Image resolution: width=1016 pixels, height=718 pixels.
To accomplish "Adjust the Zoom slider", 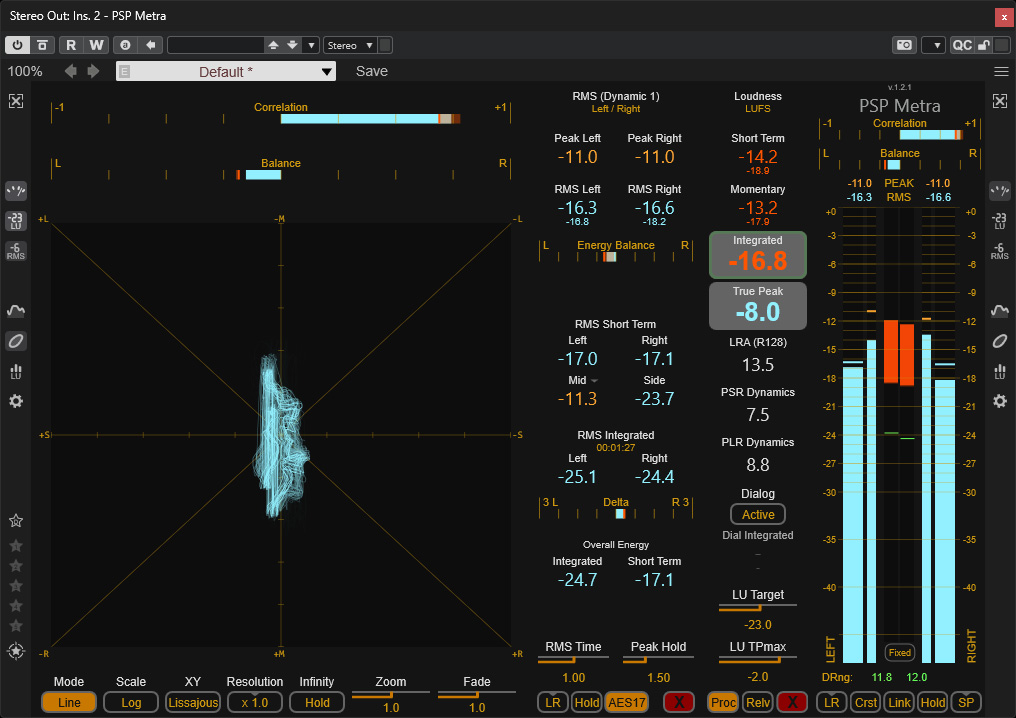I will click(x=391, y=694).
